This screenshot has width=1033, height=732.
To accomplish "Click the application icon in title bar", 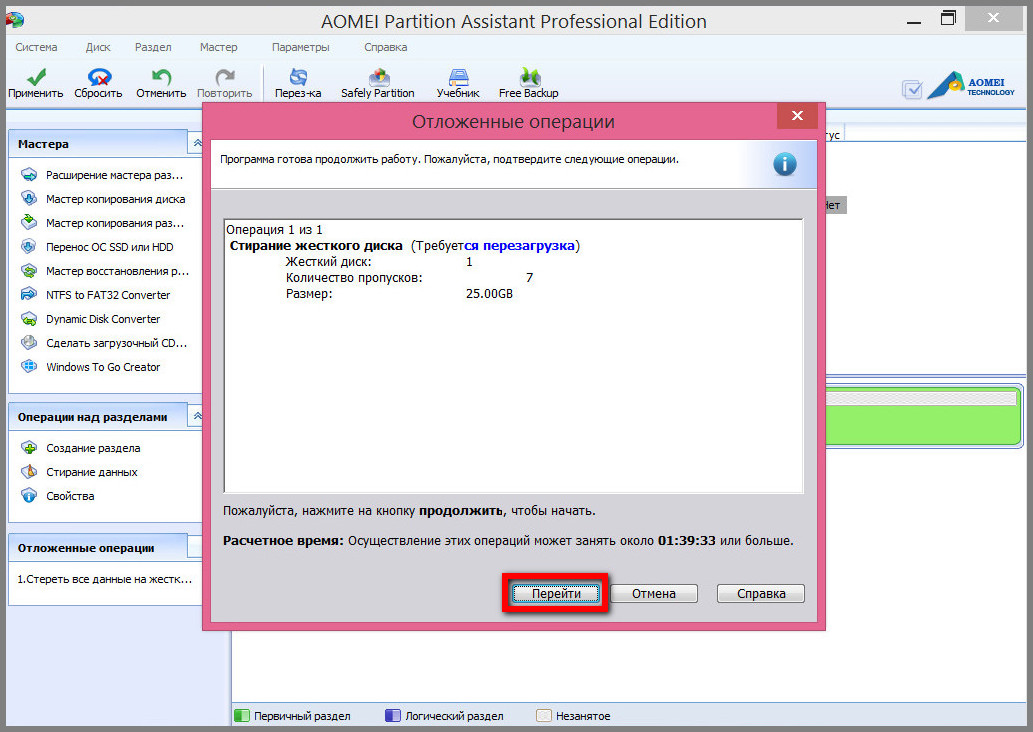I will 14,19.
